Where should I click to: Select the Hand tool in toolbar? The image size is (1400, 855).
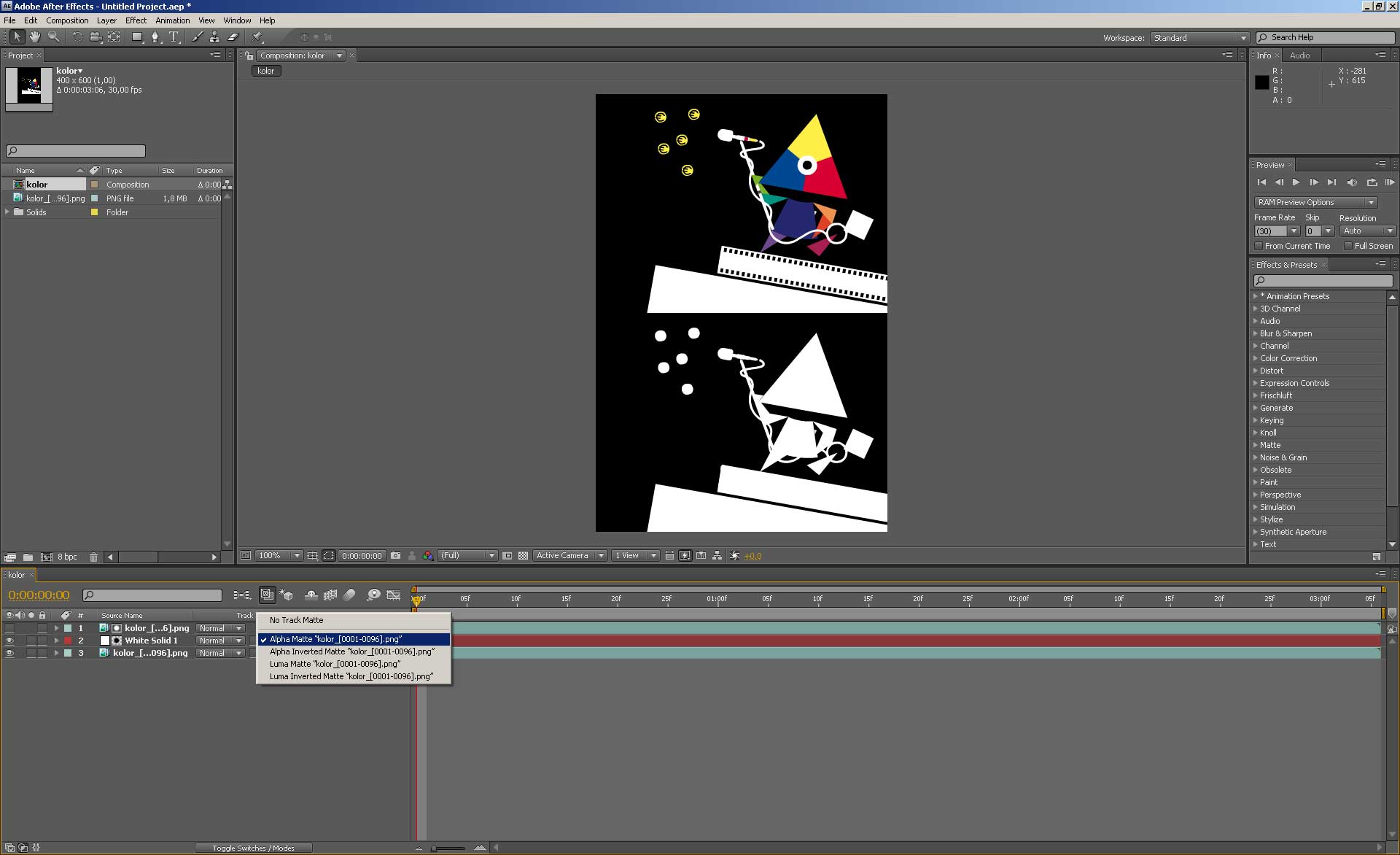[x=34, y=37]
